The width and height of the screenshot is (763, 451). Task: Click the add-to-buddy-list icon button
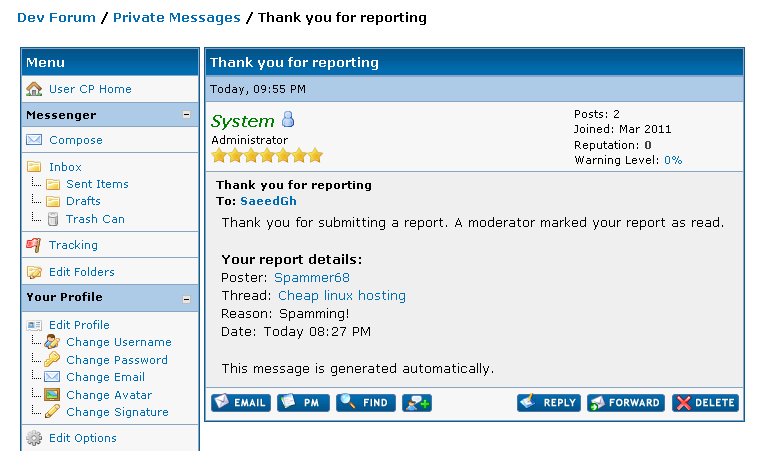pyautogui.click(x=417, y=403)
